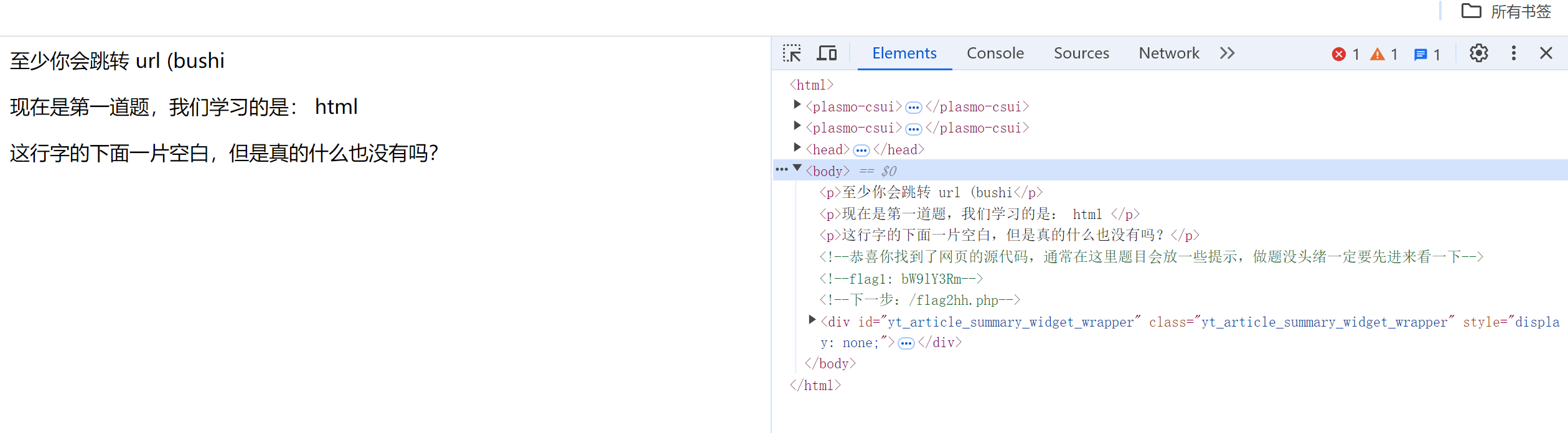
Task: Click the blue issues message icon
Action: tap(1420, 55)
